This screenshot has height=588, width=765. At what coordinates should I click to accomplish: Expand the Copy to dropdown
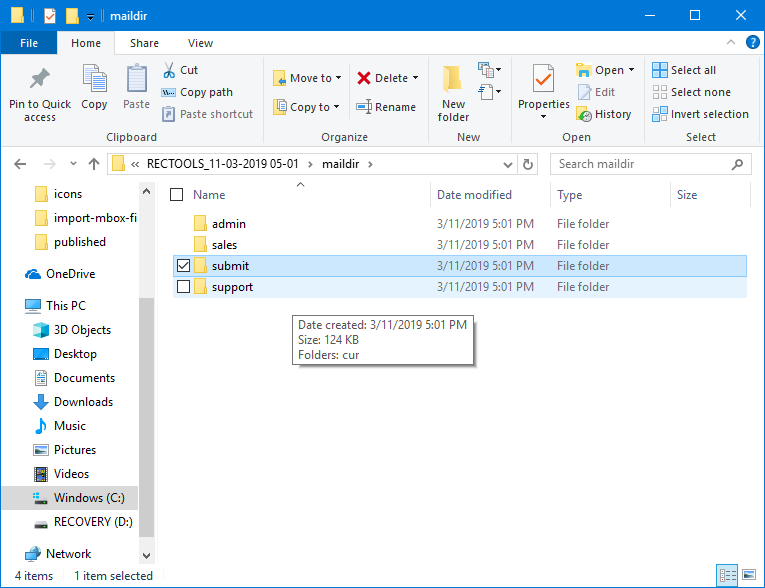click(337, 107)
